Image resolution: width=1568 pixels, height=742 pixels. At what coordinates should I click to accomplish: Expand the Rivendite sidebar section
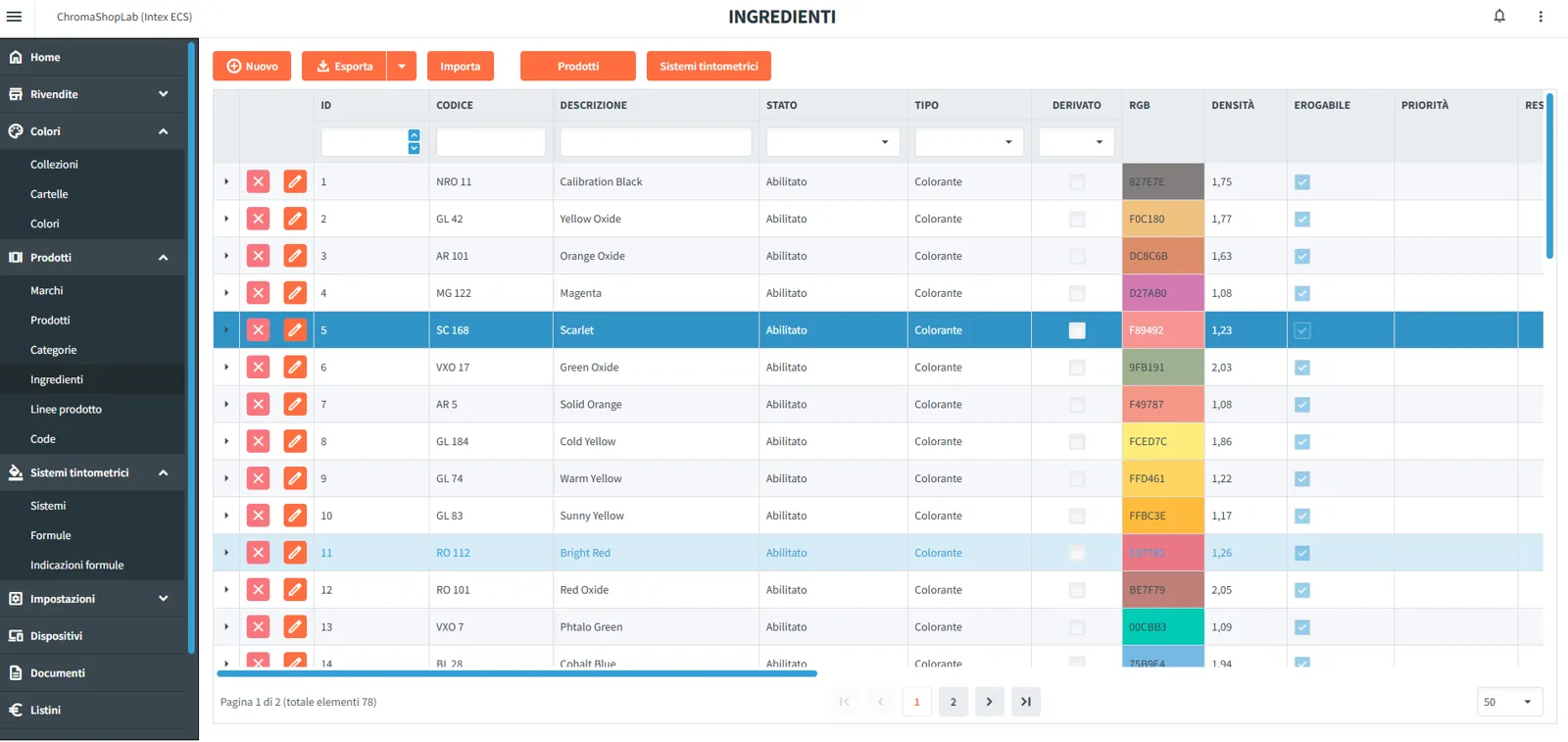click(x=93, y=94)
